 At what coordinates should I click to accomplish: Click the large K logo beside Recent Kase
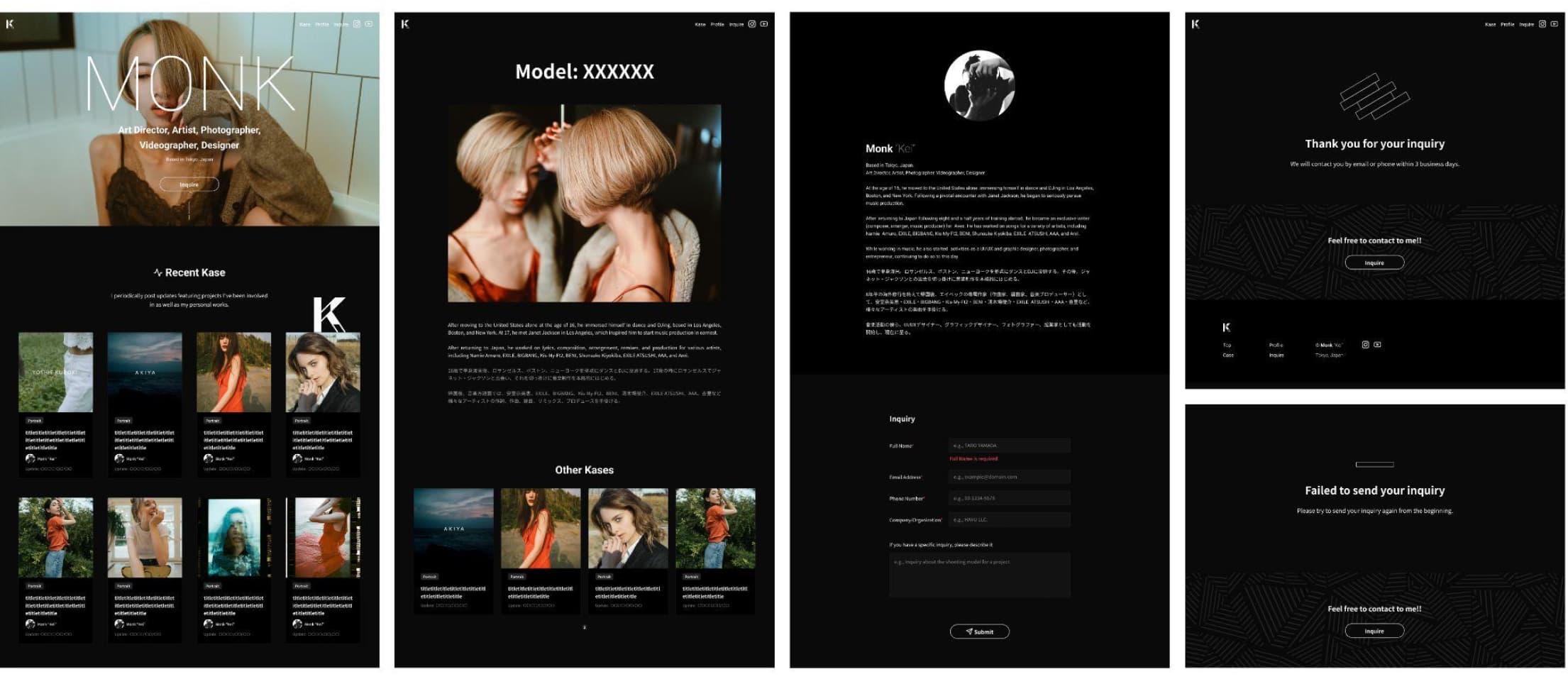[x=330, y=315]
